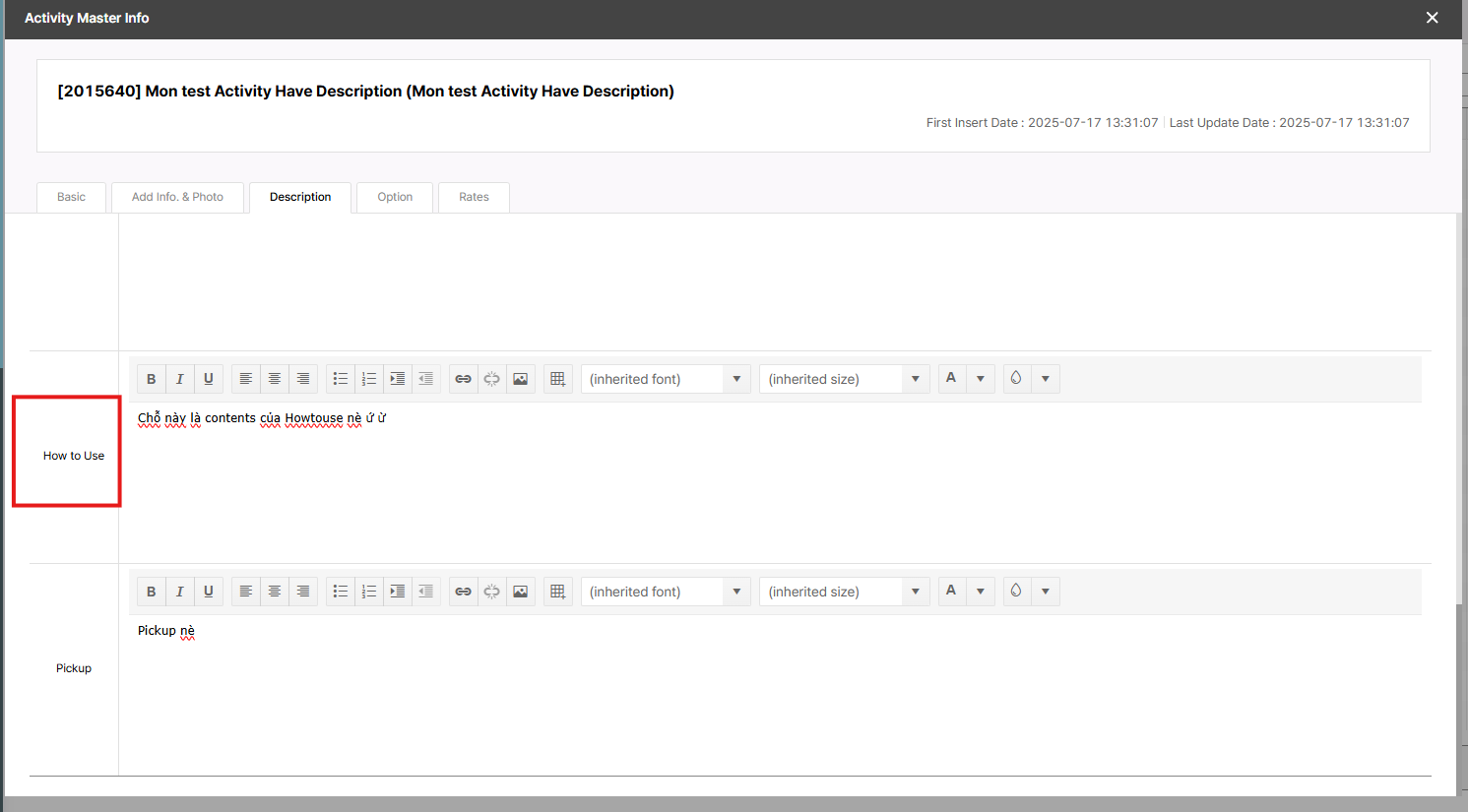1468x812 pixels.
Task: Click the activity title '[2015640] Mon test Activity'
Action: [366, 92]
